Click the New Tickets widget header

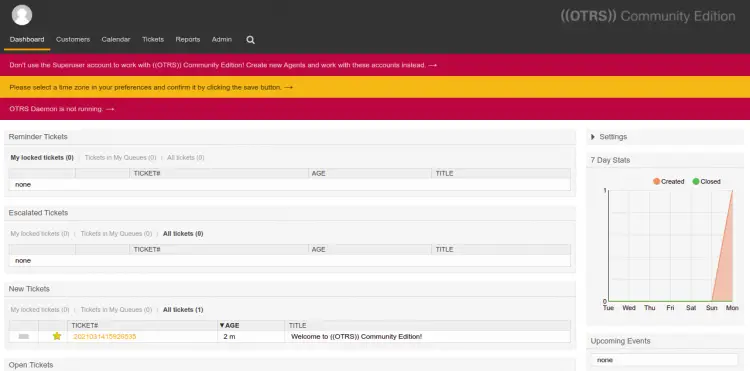(x=290, y=289)
